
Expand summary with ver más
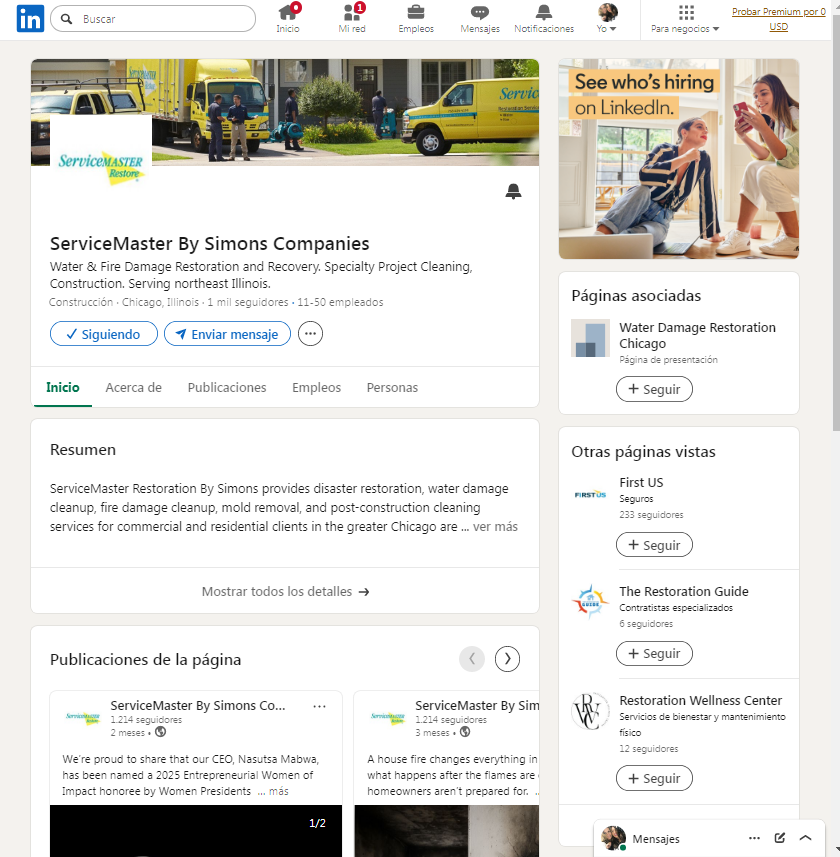(x=495, y=526)
